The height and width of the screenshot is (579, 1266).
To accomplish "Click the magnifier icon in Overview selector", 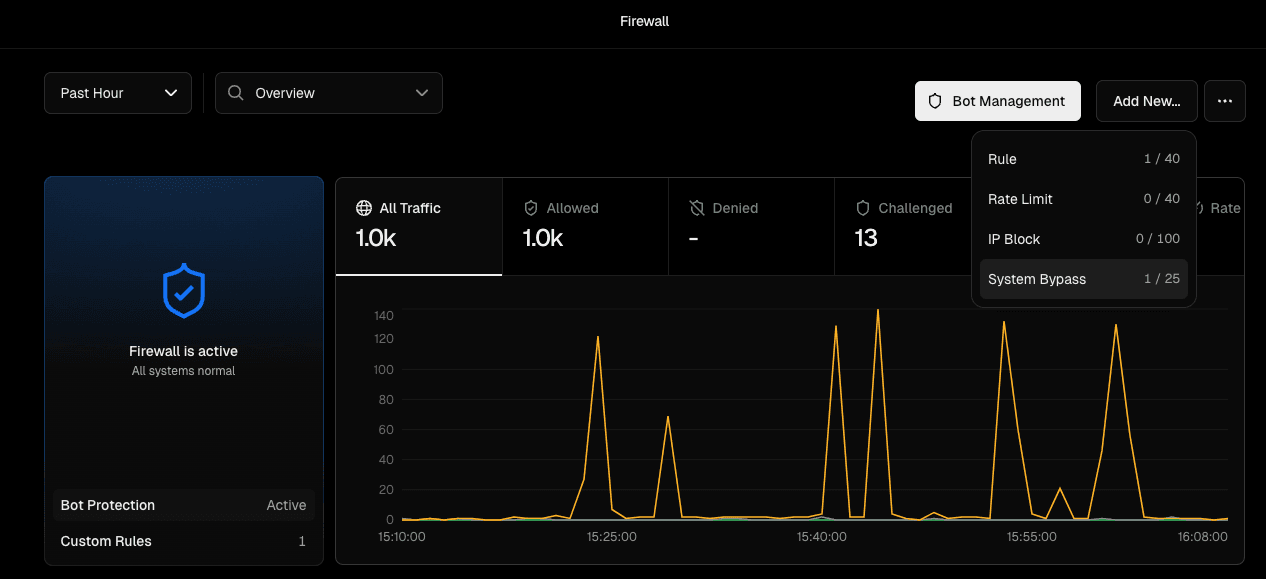I will 236,93.
